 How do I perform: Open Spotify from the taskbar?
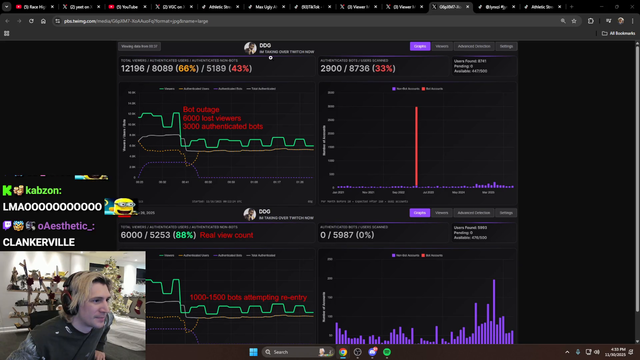(387, 352)
